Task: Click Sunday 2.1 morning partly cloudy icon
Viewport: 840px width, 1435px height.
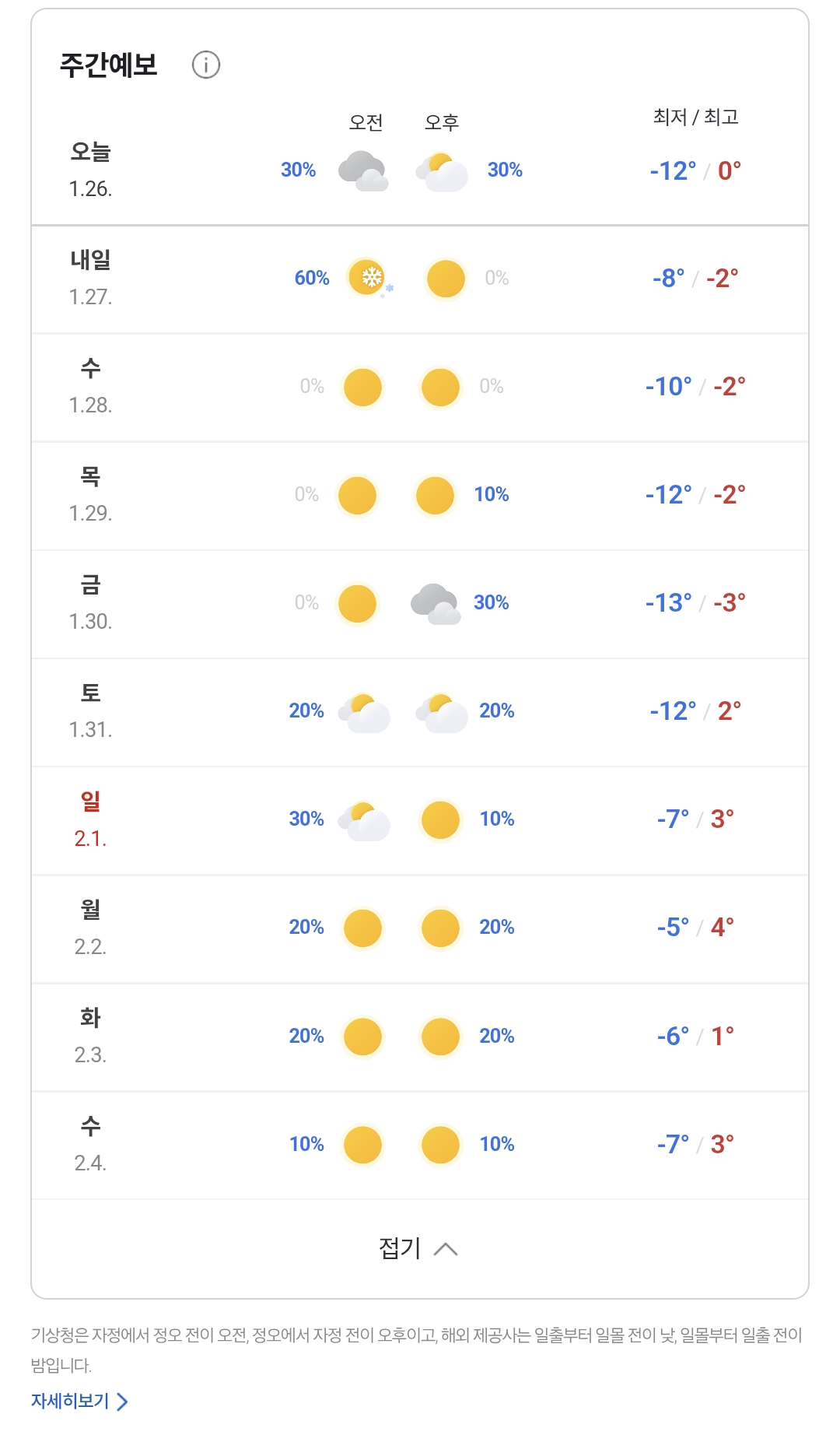Action: tap(364, 820)
